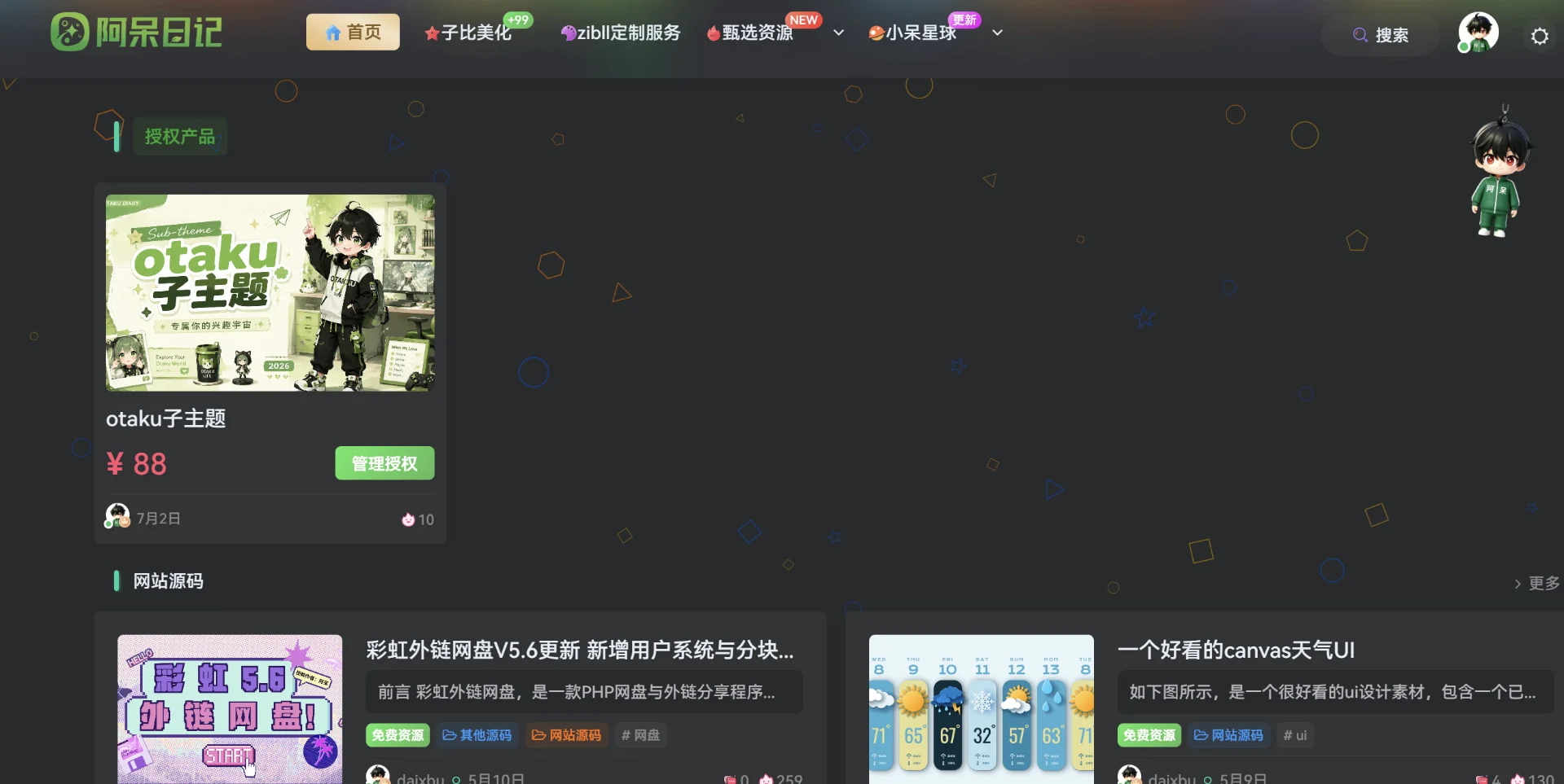Screen dimensions: 1564x784
Task: Open the user avatar in the header
Action: (x=1478, y=33)
